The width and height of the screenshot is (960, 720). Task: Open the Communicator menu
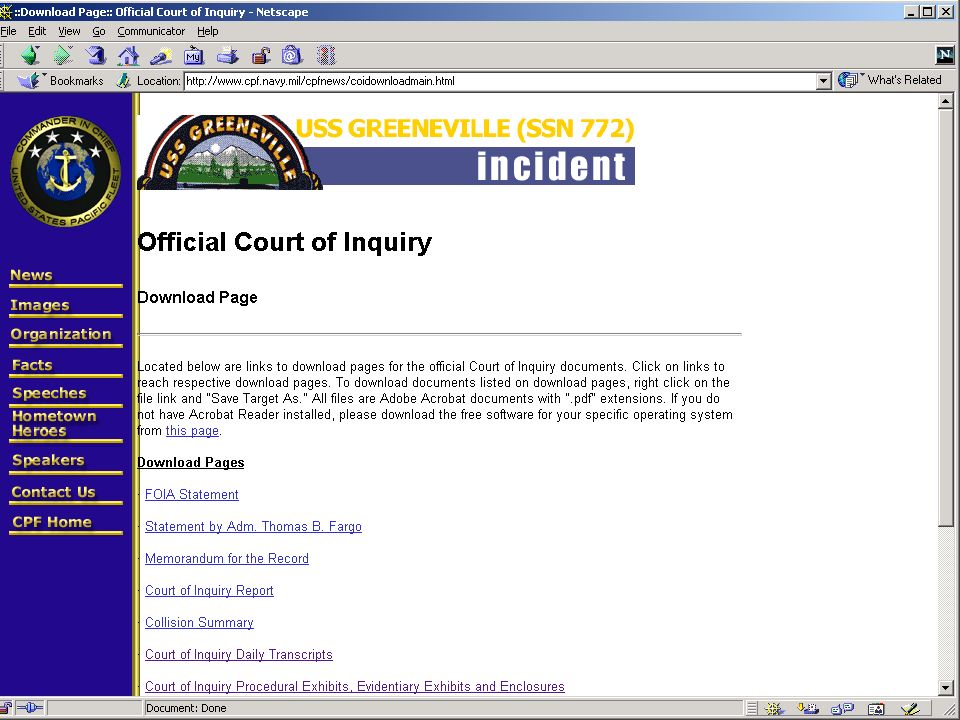point(151,31)
